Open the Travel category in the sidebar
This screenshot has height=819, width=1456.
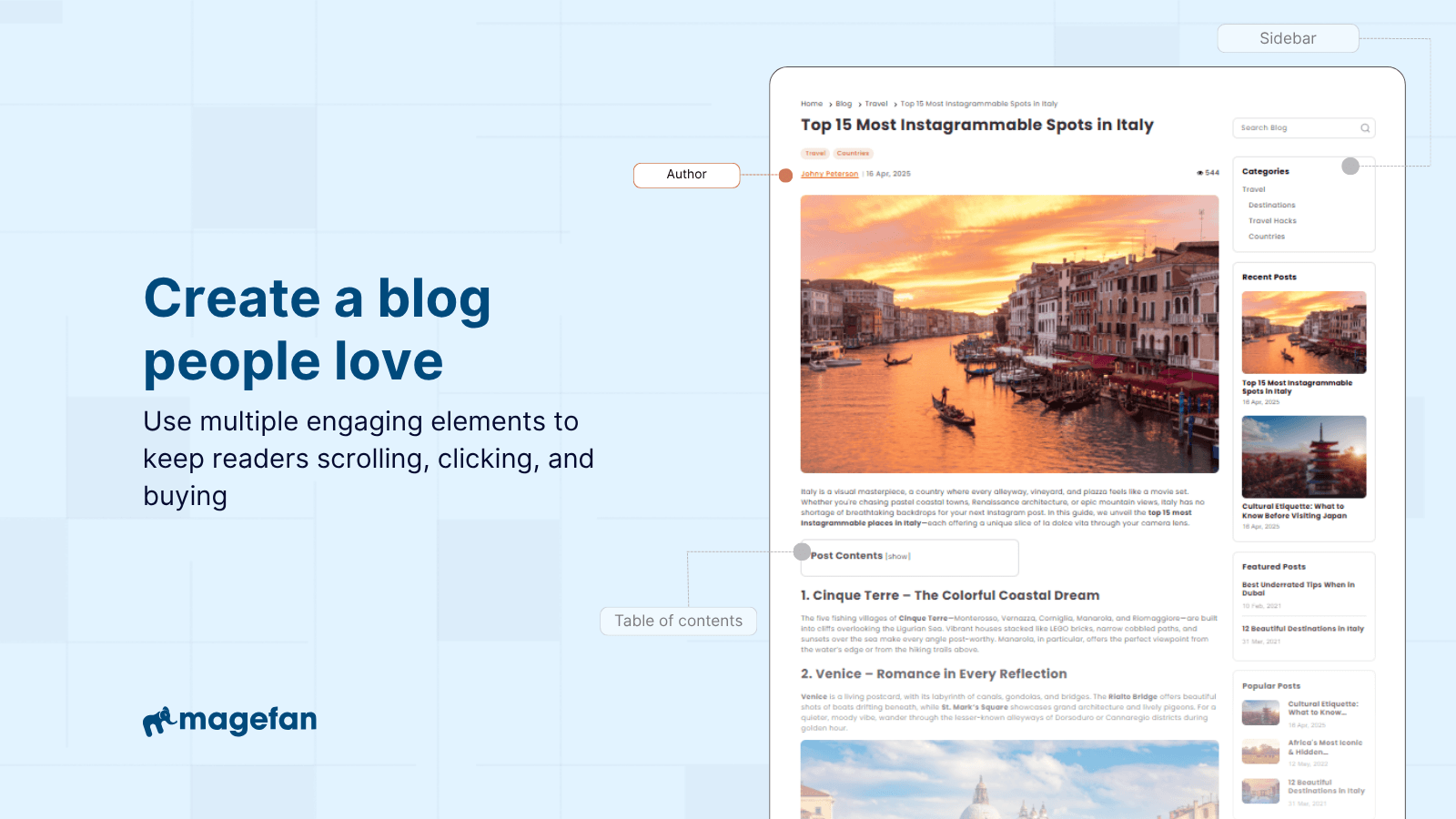[x=1254, y=189]
